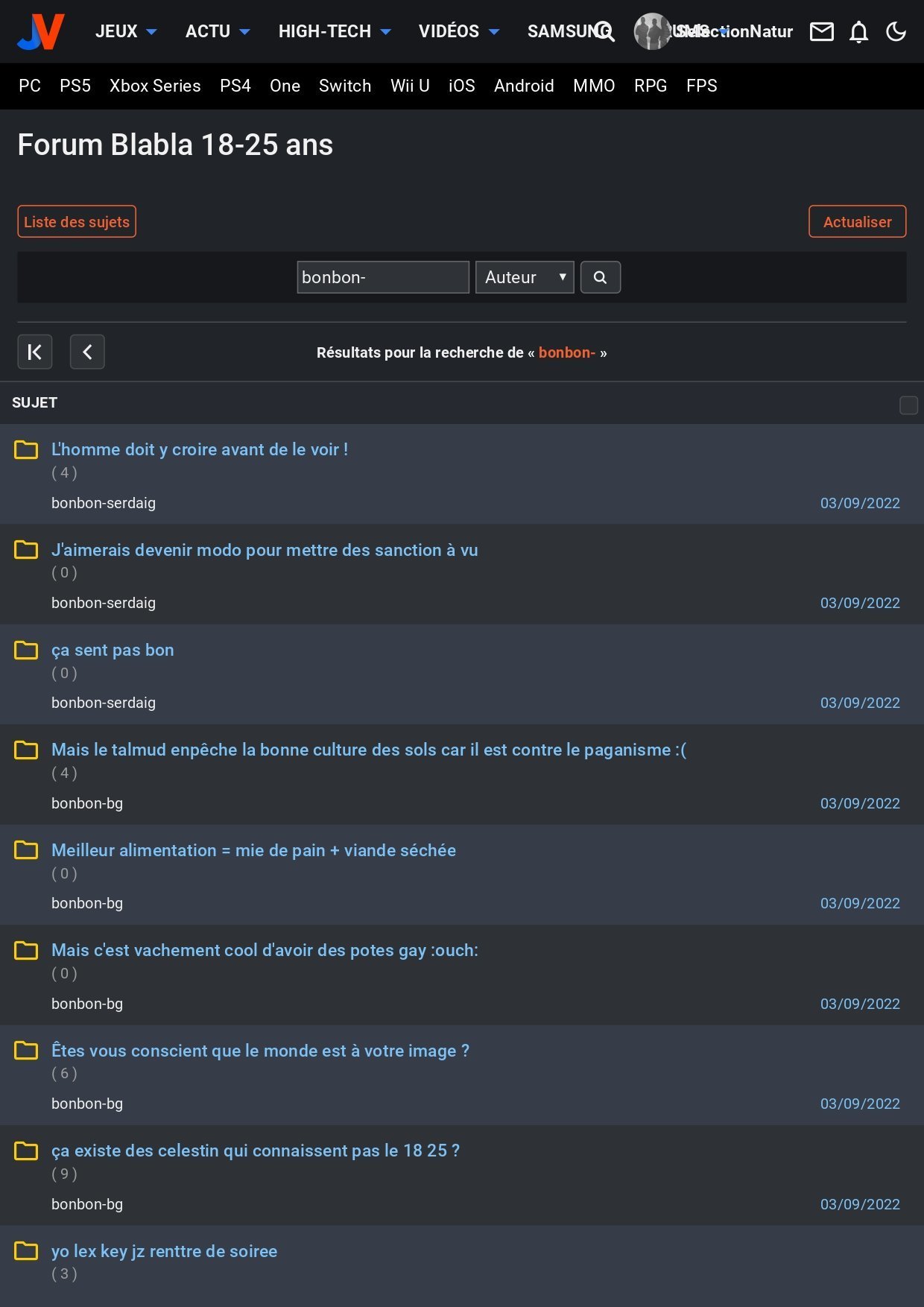924x1307 pixels.
Task: Go to first page of results
Action: 35,352
